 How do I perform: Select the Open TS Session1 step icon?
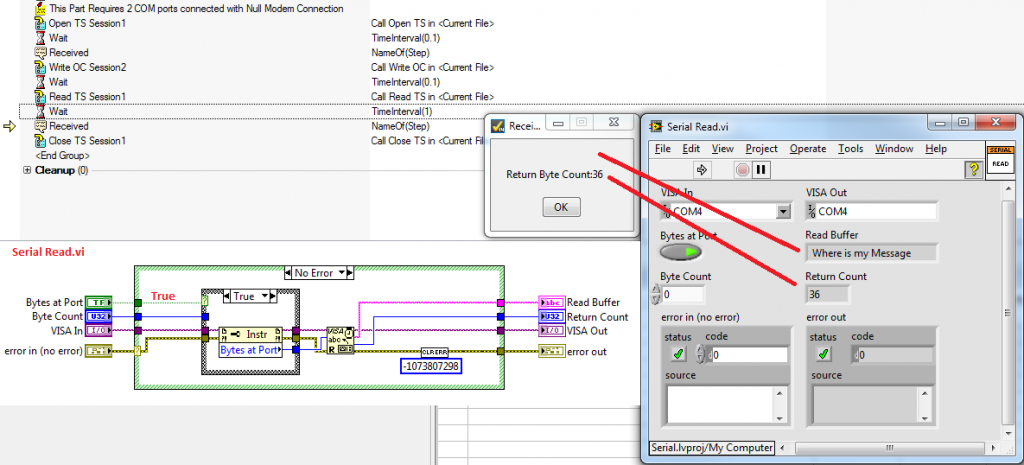click(x=40, y=23)
